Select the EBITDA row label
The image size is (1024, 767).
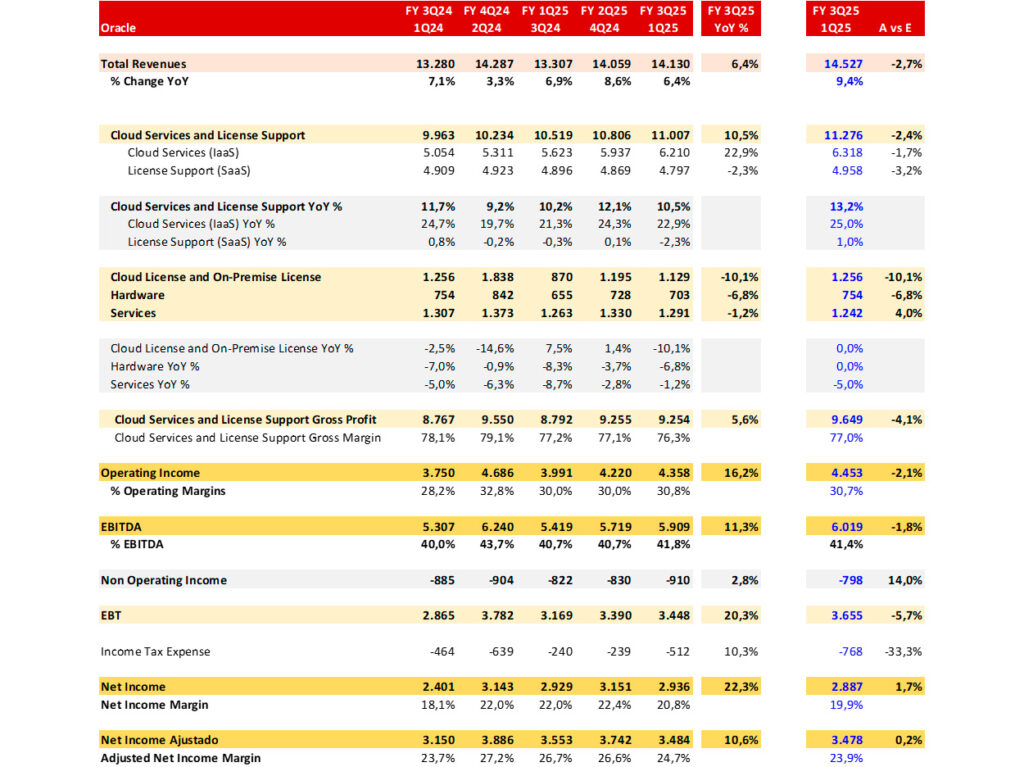pyautogui.click(x=123, y=526)
